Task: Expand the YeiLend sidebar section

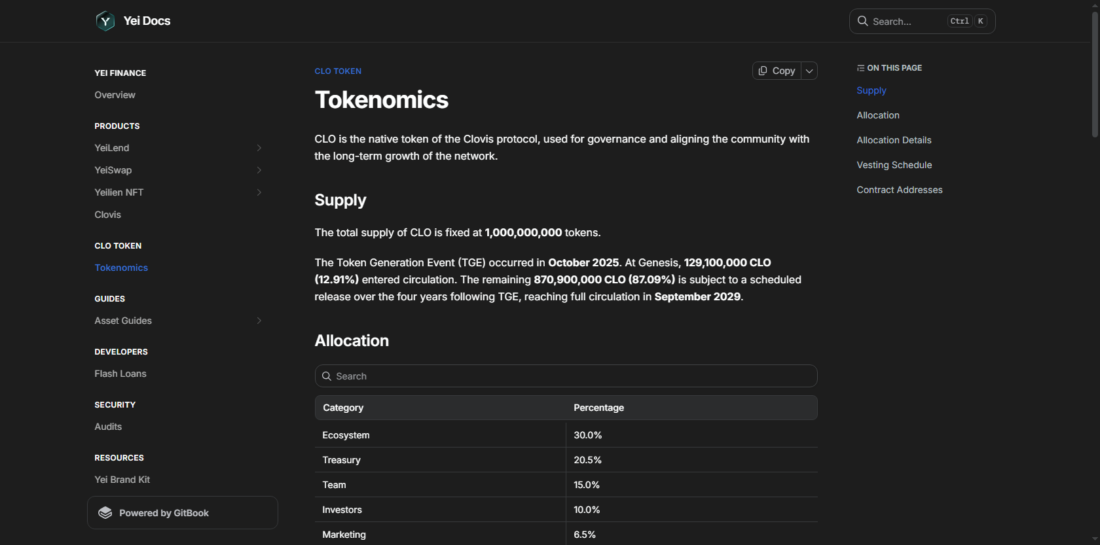Action: (259, 148)
